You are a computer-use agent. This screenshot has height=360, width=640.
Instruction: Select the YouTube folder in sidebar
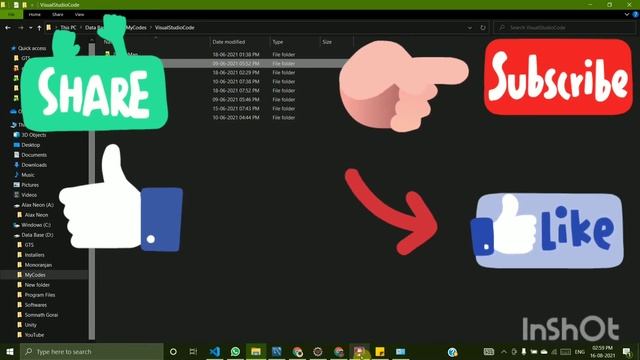(x=34, y=335)
